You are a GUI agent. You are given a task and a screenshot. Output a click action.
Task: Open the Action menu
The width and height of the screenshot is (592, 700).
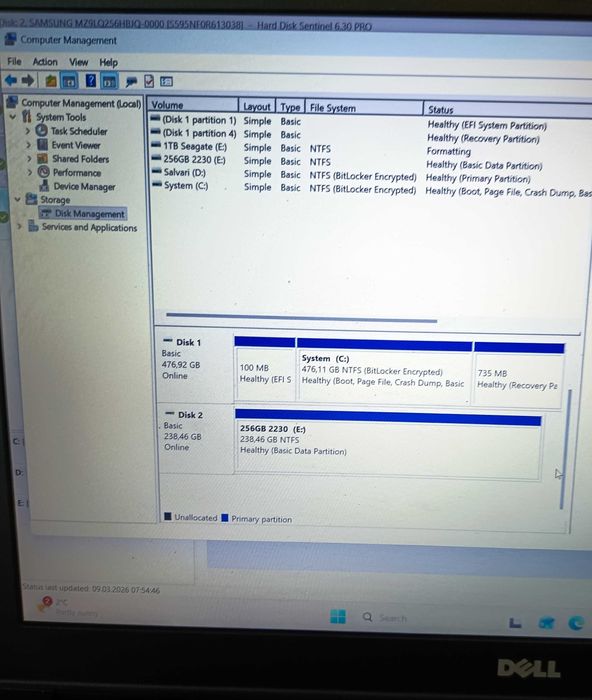(x=45, y=62)
